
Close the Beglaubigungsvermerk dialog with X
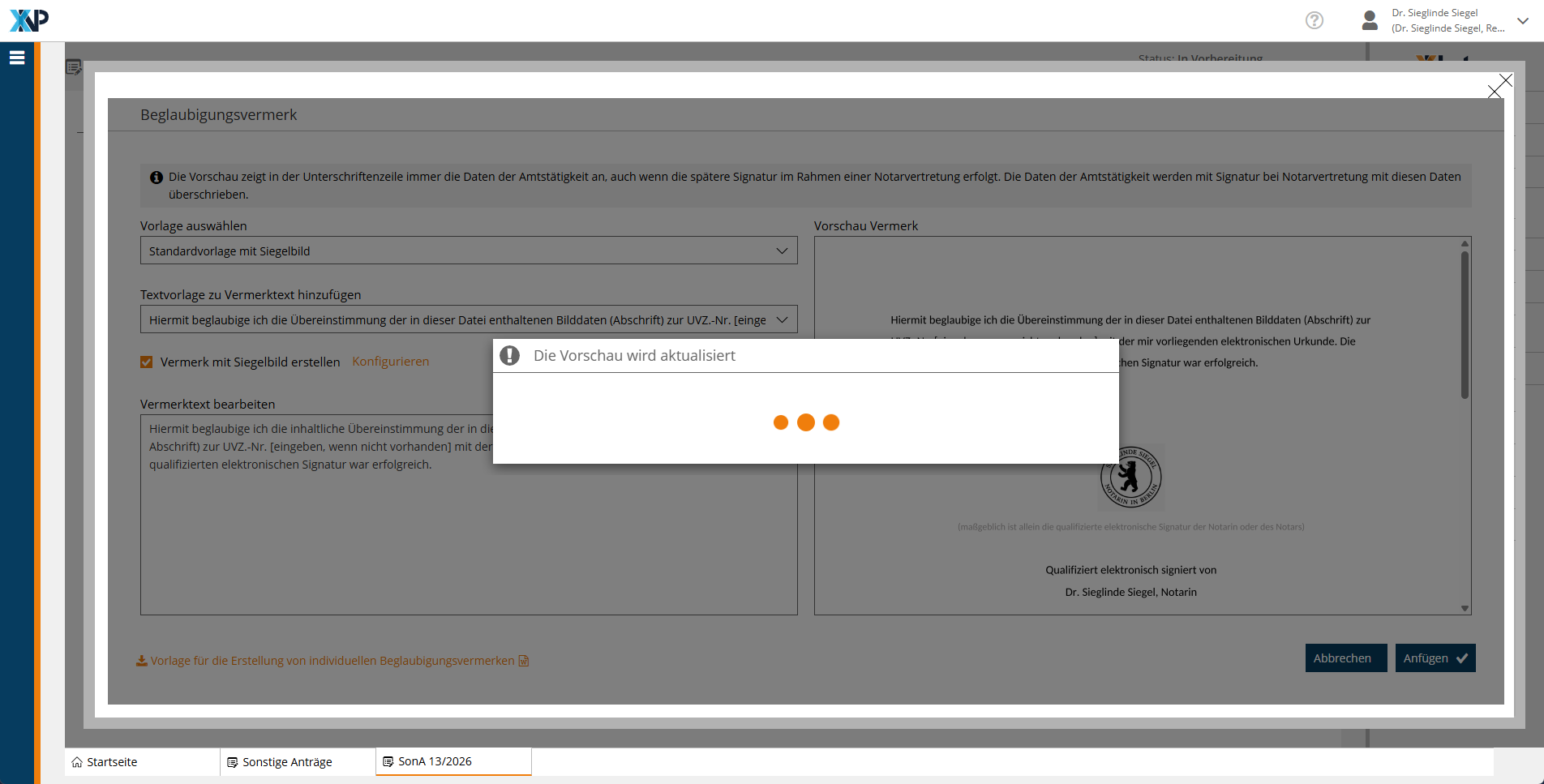(x=1499, y=86)
